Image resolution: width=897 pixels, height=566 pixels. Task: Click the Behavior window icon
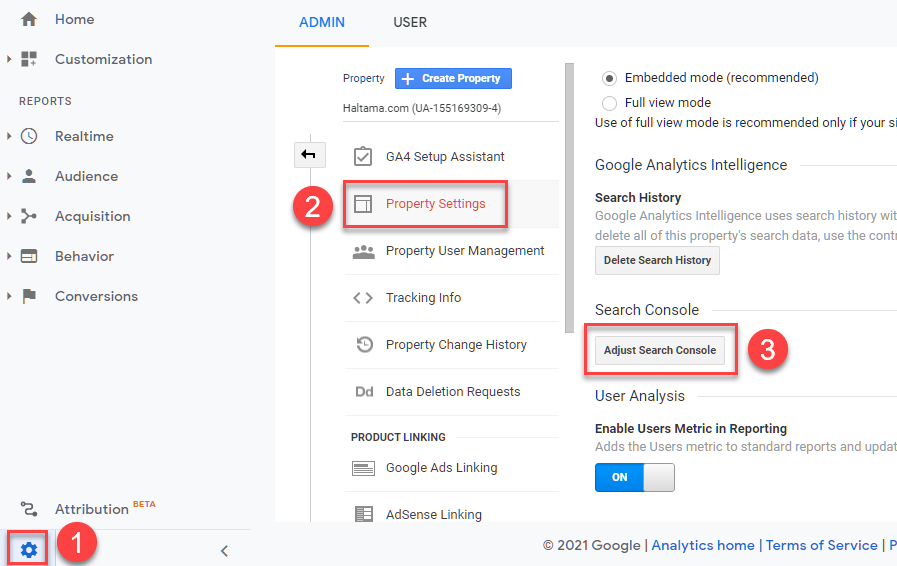point(29,256)
